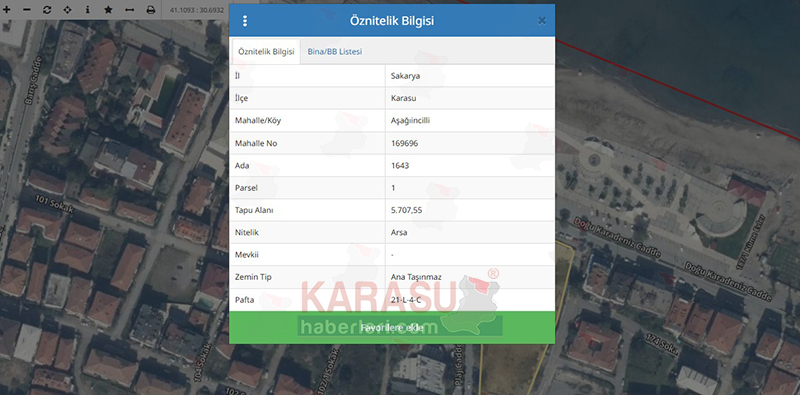Select the Zemin Tip value Ana Taşınmaz
Screen dimensions: 800x395
click(416, 277)
